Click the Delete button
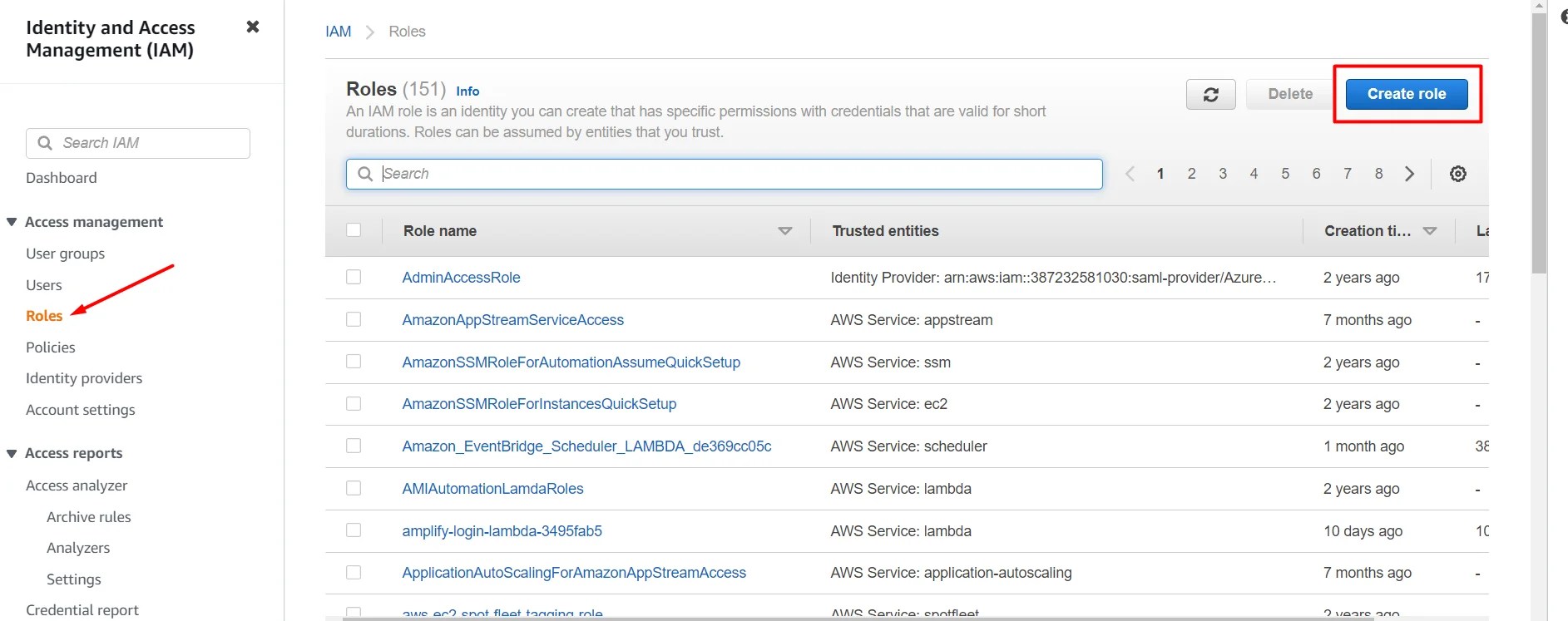 point(1290,94)
